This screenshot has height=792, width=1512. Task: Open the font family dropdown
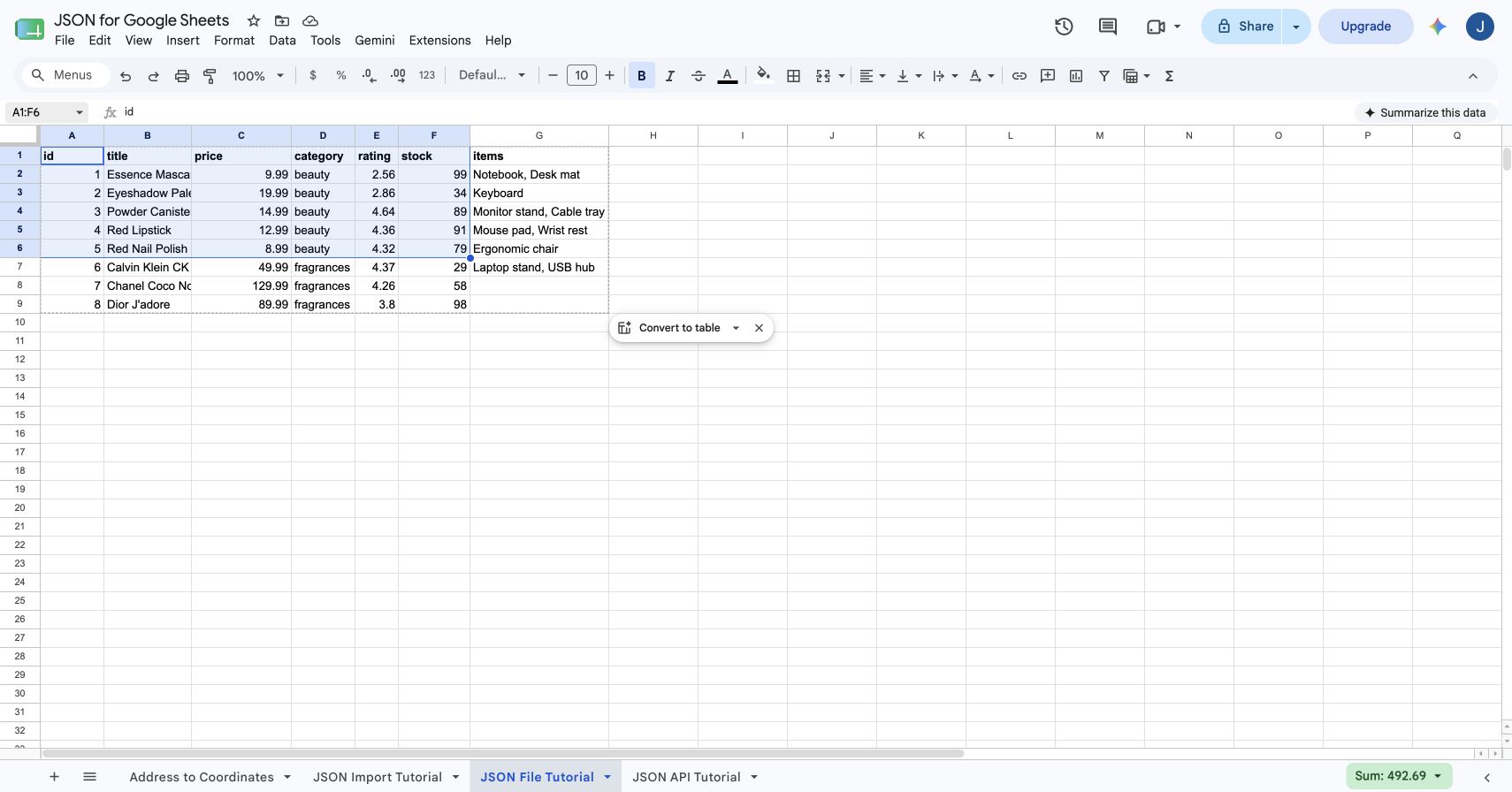(x=492, y=76)
